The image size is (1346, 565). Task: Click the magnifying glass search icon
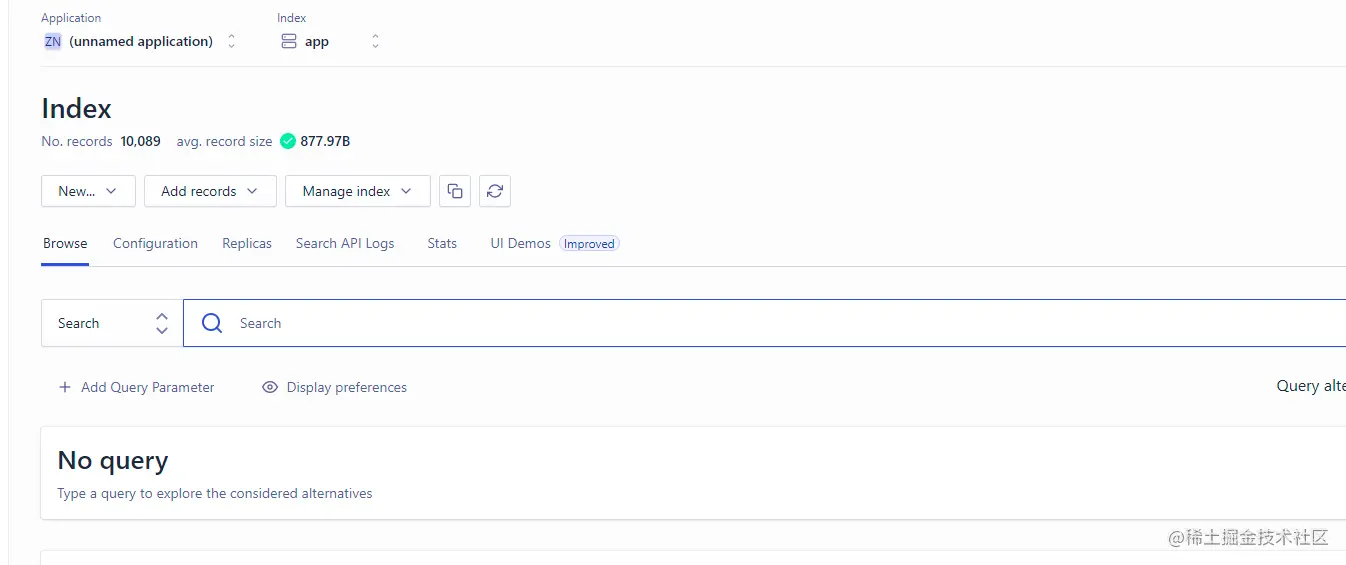pyautogui.click(x=212, y=323)
